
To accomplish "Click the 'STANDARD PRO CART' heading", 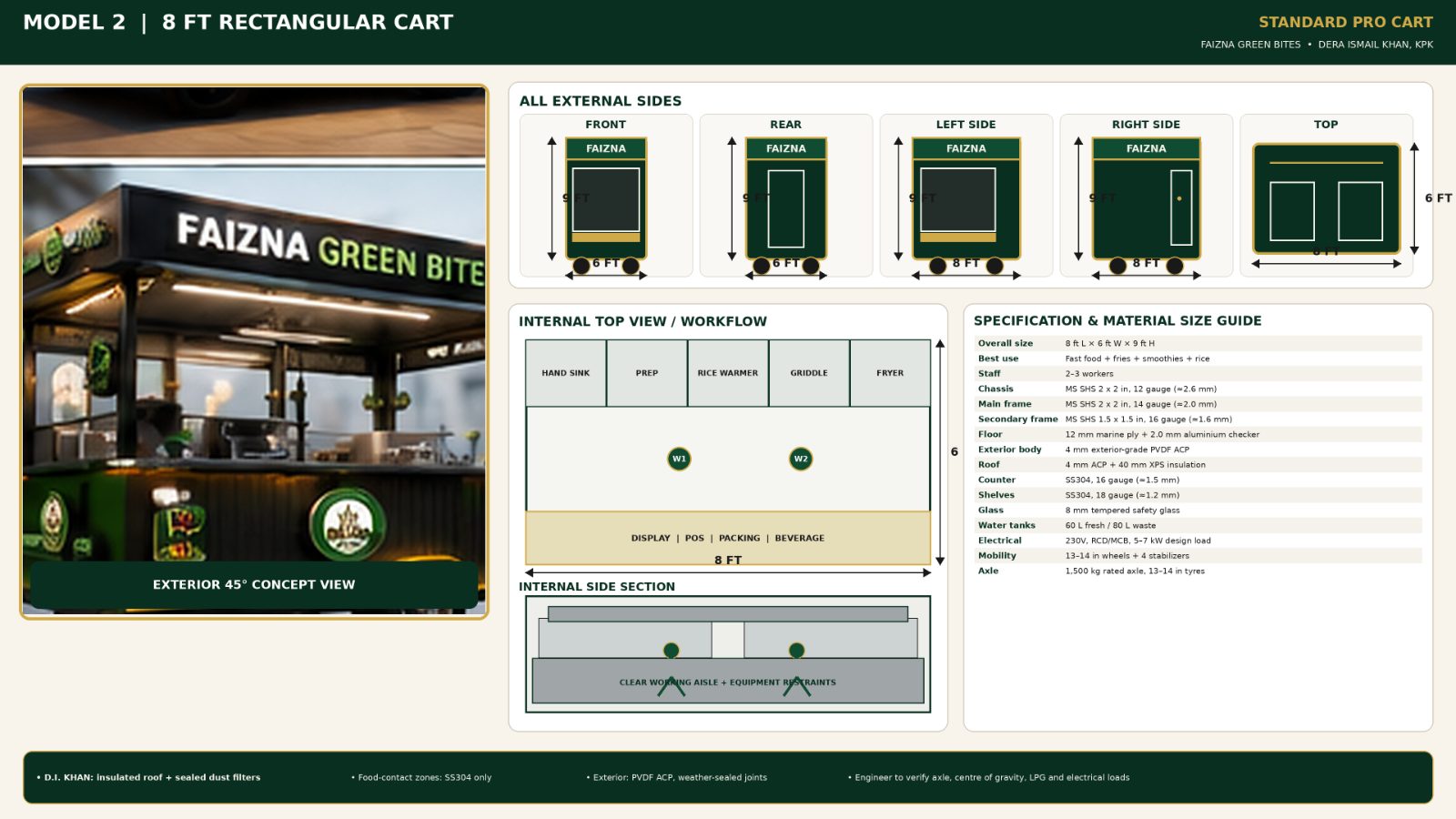I will tap(1346, 22).
